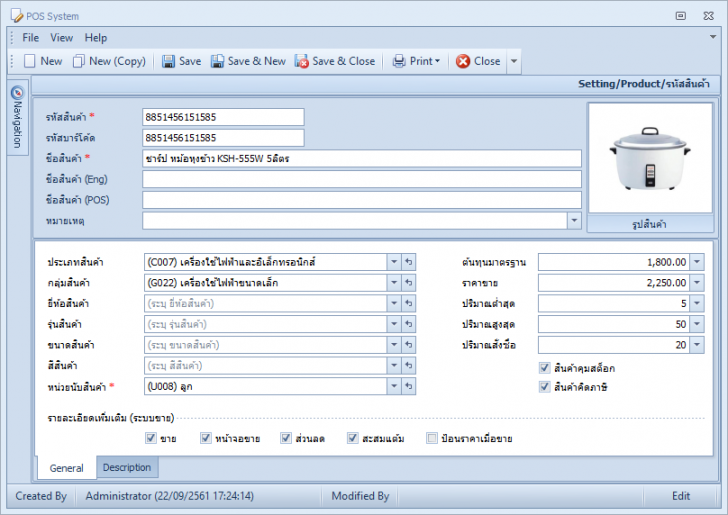Click the Print printer icon

click(x=399, y=61)
